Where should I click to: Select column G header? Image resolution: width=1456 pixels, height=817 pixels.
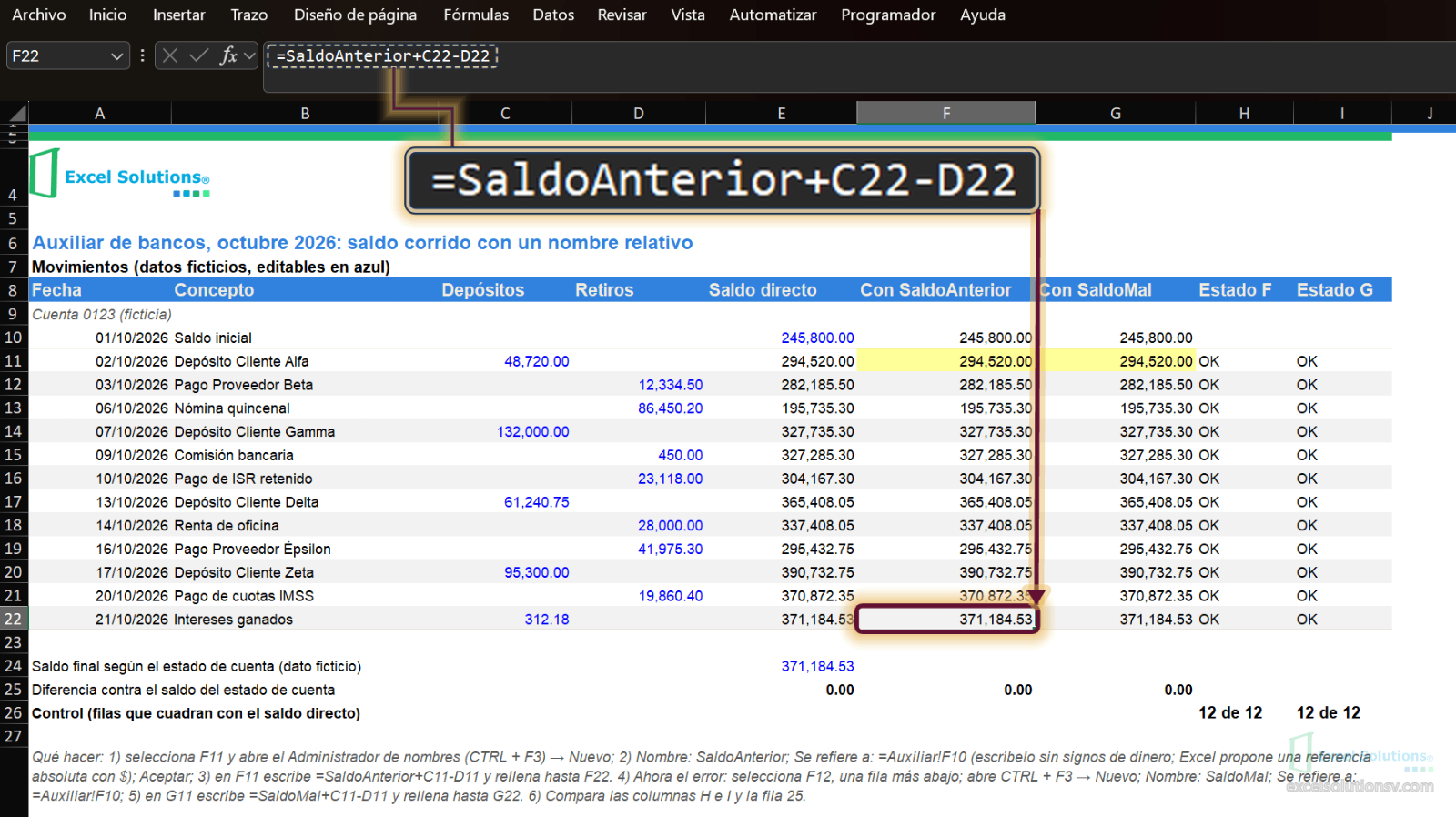(x=1115, y=114)
